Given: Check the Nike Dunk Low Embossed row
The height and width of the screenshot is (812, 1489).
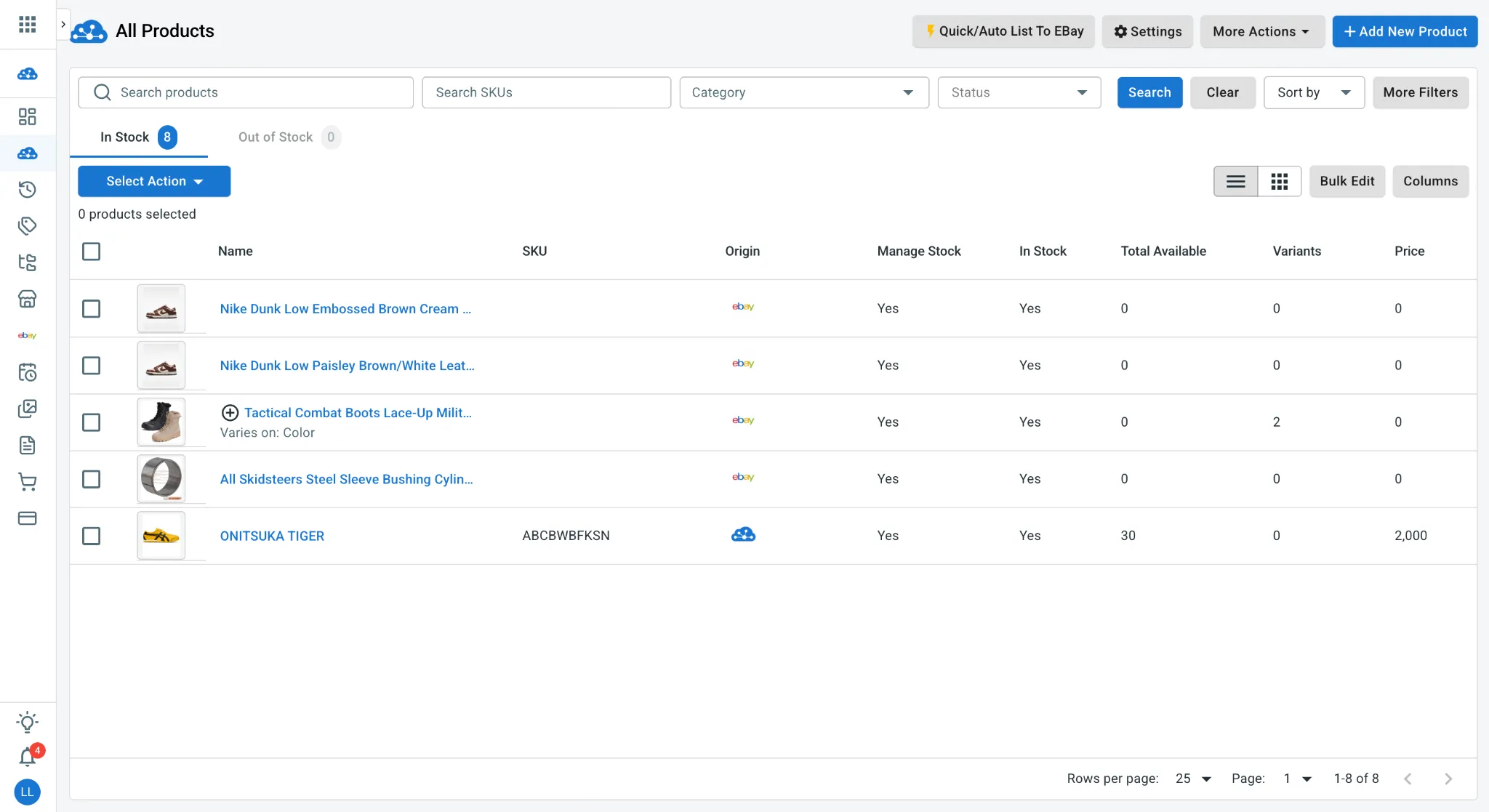Looking at the screenshot, I should pos(92,309).
